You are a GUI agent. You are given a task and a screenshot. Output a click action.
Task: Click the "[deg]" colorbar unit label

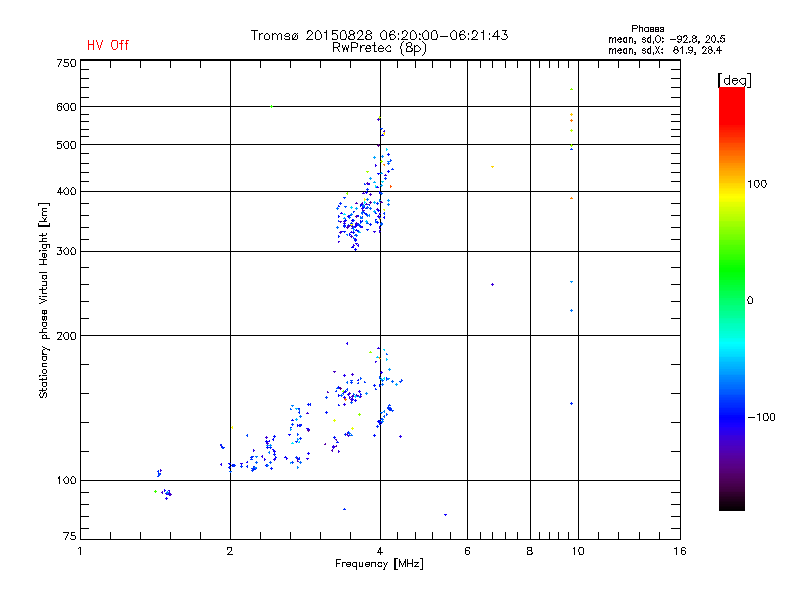coord(734,80)
